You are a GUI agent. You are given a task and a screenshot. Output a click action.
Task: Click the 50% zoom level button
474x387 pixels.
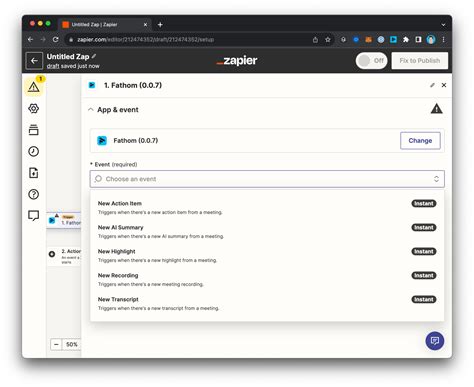click(x=72, y=344)
